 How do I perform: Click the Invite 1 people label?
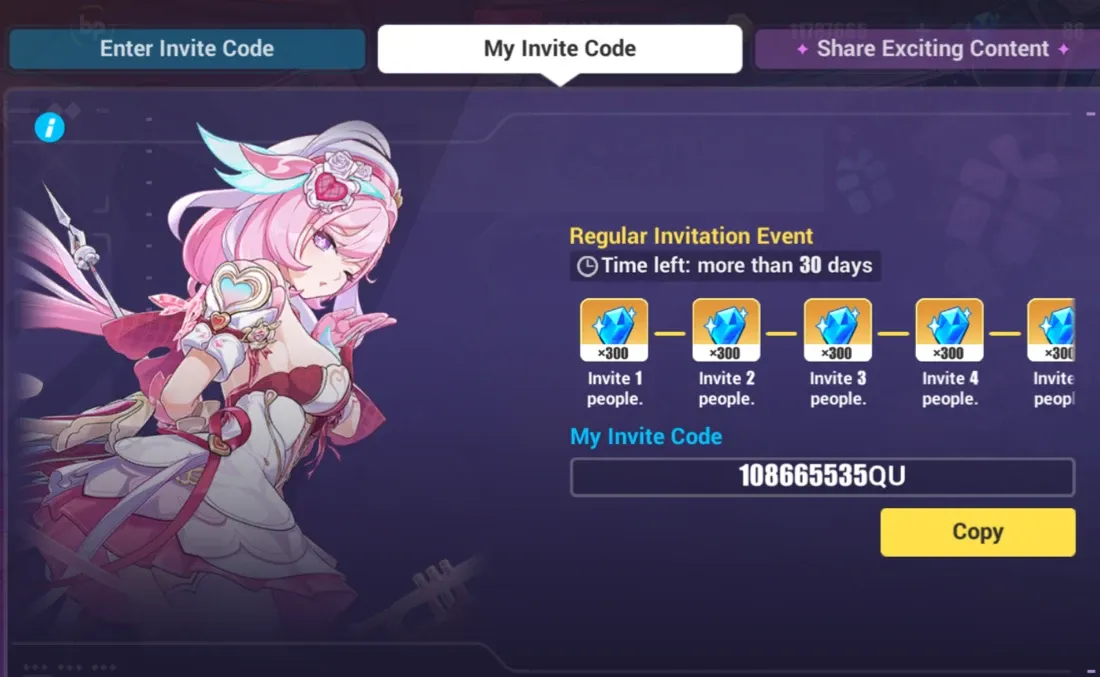[615, 388]
